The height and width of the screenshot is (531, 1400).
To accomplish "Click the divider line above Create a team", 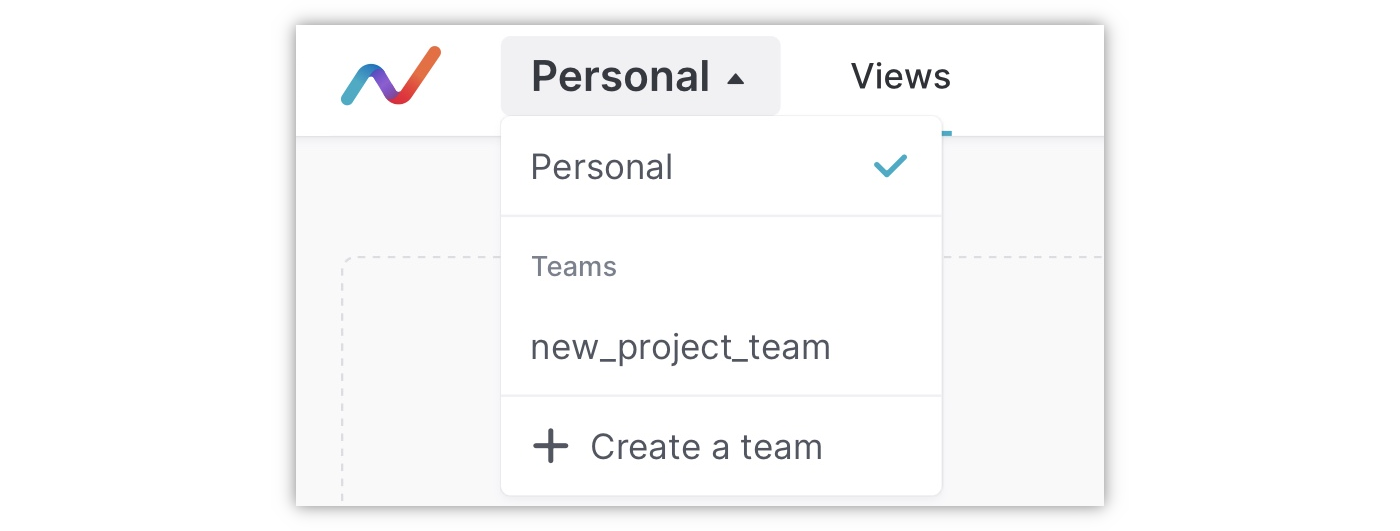I will (x=720, y=396).
